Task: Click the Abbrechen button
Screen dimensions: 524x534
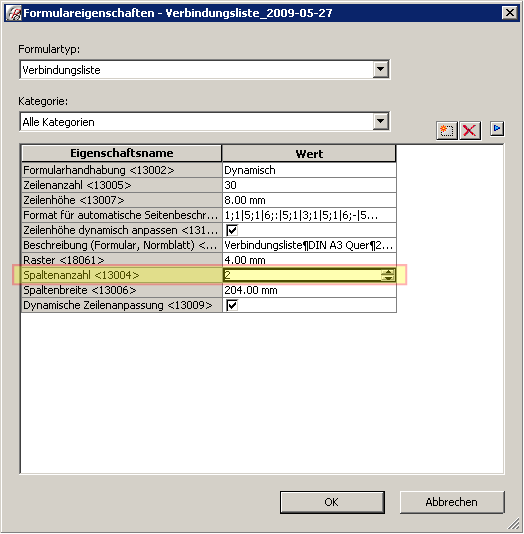Action: (x=451, y=502)
